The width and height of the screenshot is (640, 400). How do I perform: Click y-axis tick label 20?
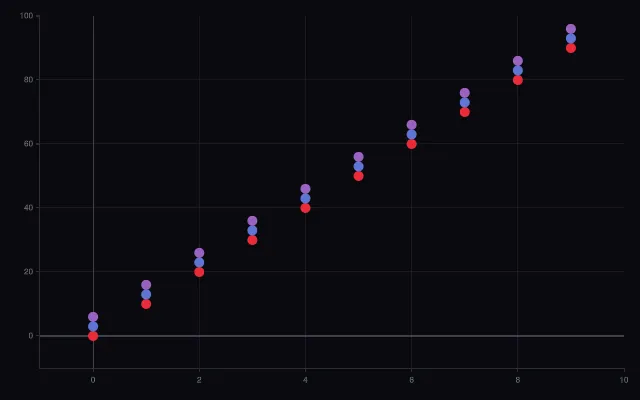pyautogui.click(x=29, y=272)
